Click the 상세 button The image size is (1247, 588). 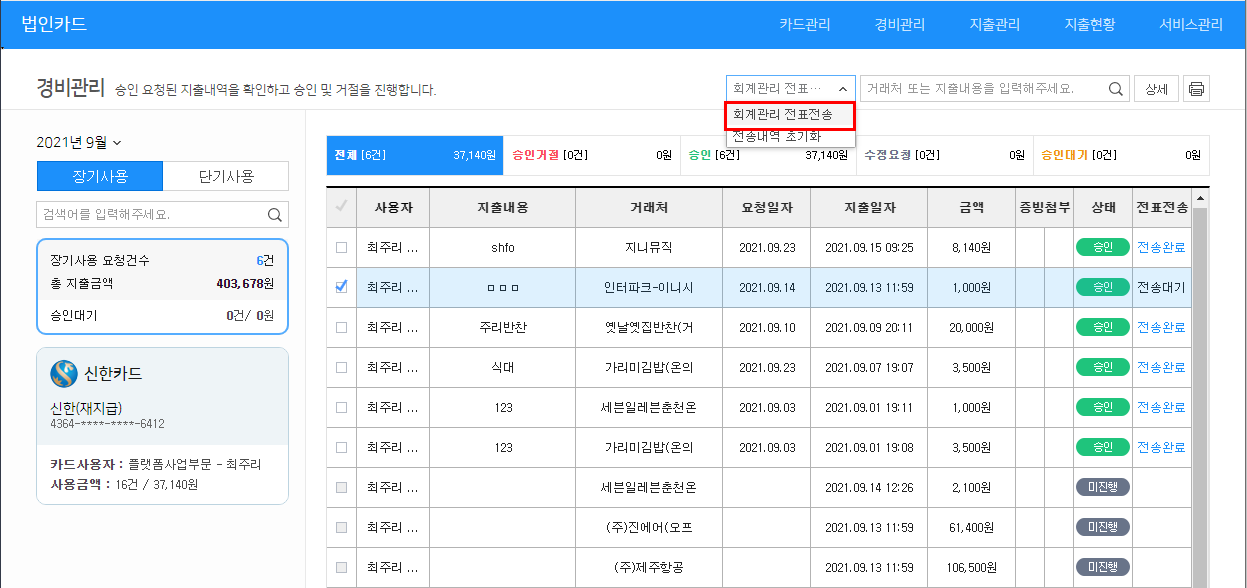pos(1156,89)
